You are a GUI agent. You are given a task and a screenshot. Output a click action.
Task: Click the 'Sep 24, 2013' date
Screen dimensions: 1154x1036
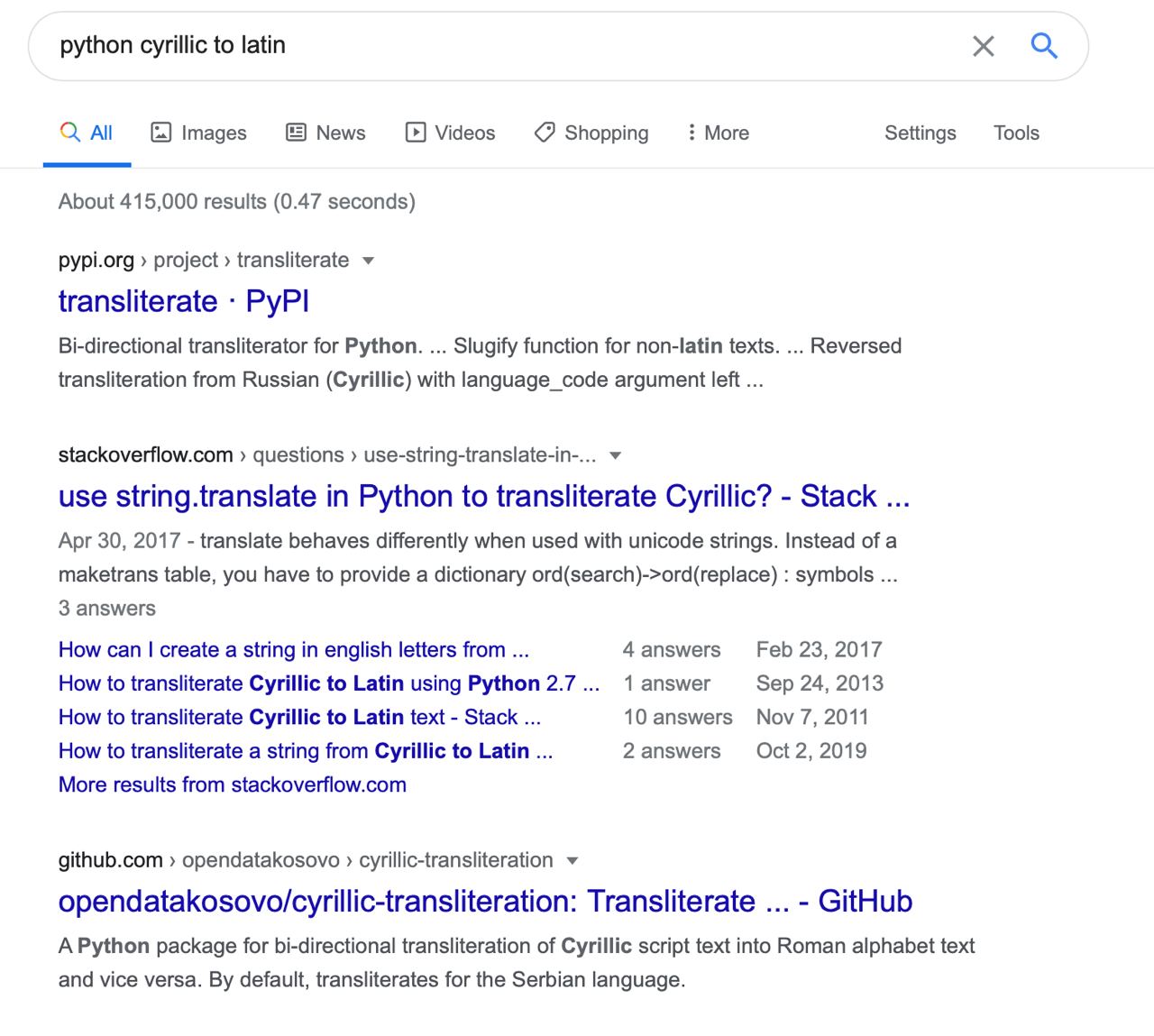pos(820,683)
